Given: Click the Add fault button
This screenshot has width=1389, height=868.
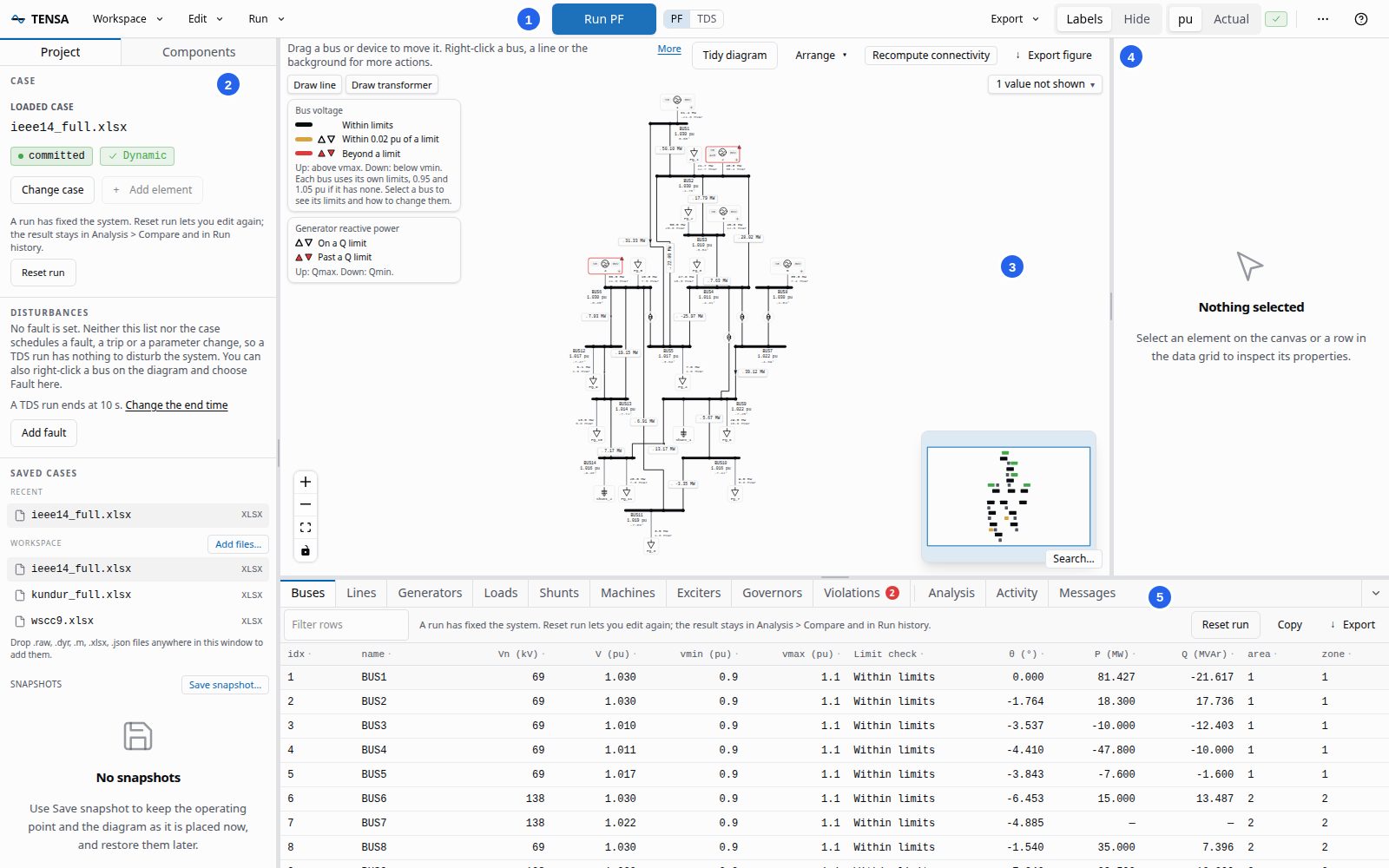Looking at the screenshot, I should [x=43, y=433].
